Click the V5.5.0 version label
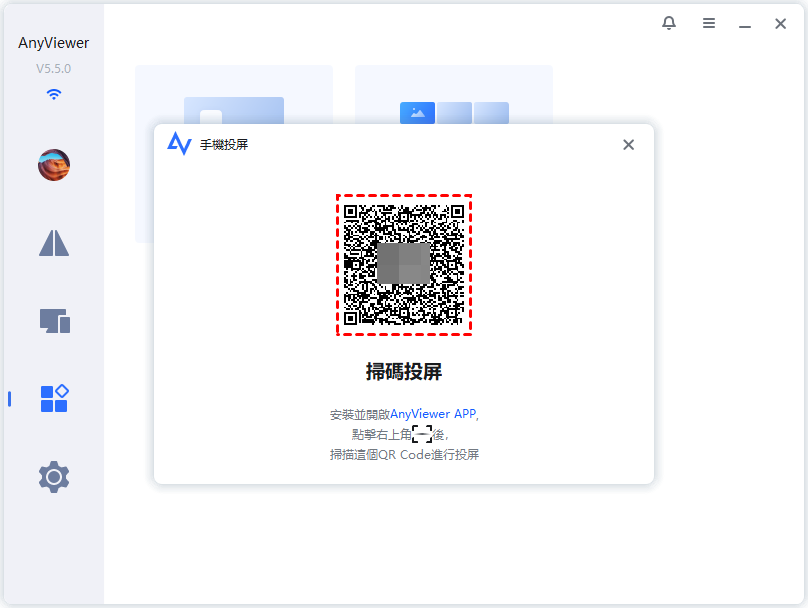Screen dimensions: 808x608 coord(53,68)
